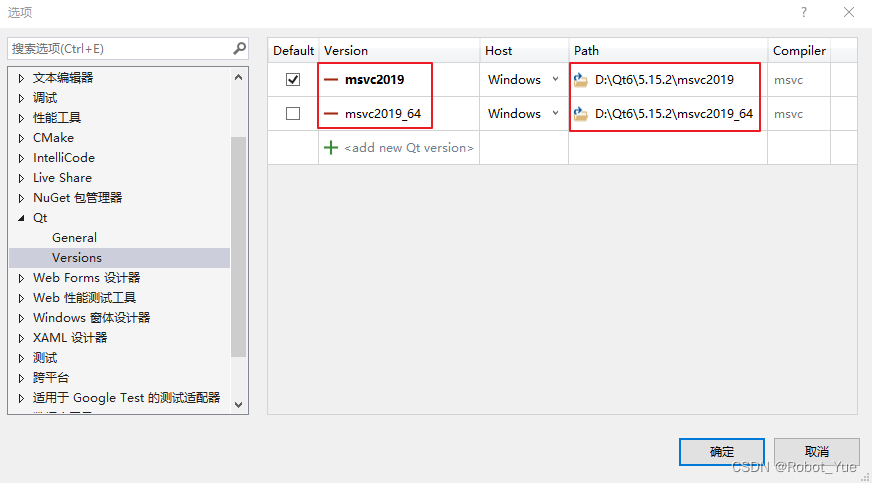This screenshot has width=872, height=483.
Task: Expand the NuGet 包管理器 node
Action: coord(21,198)
